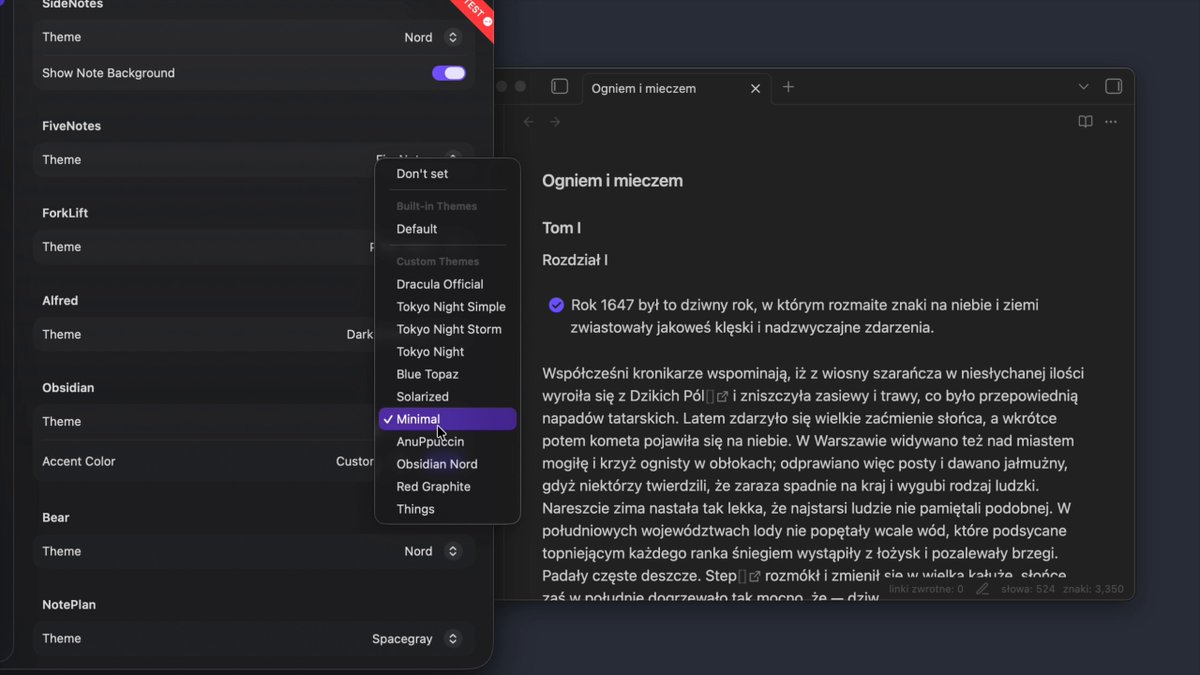Open a new tab with plus icon
This screenshot has height=675, width=1200.
(788, 87)
